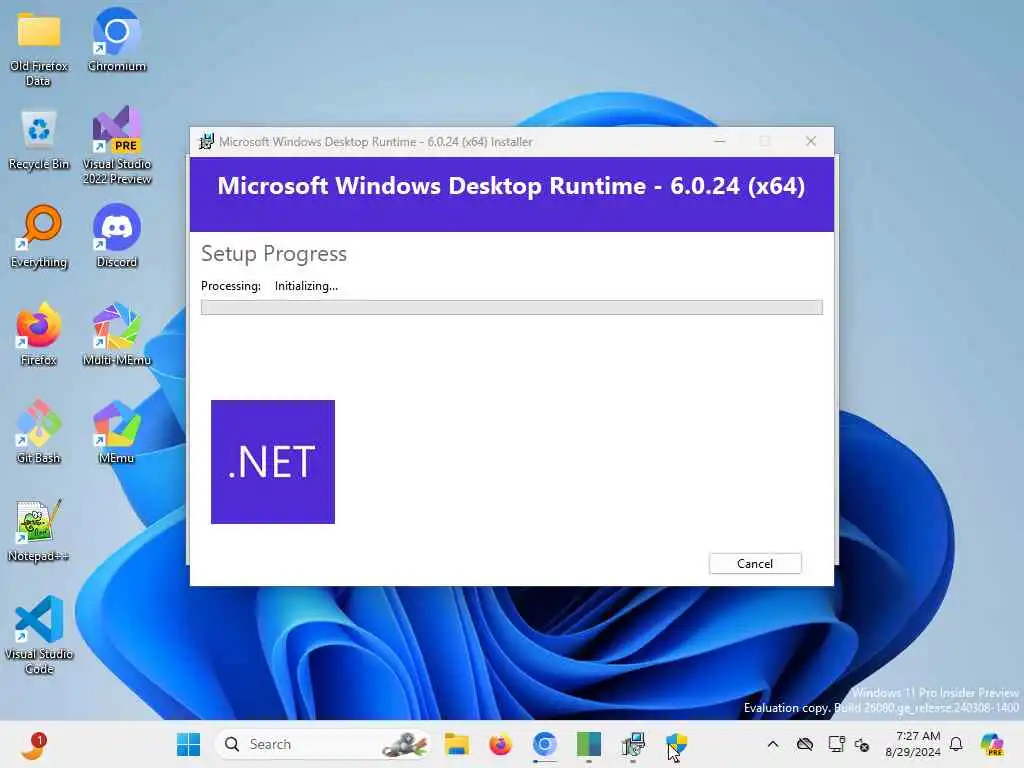Select the Git Bash desktop shortcut
1024x768 pixels.
tap(39, 432)
